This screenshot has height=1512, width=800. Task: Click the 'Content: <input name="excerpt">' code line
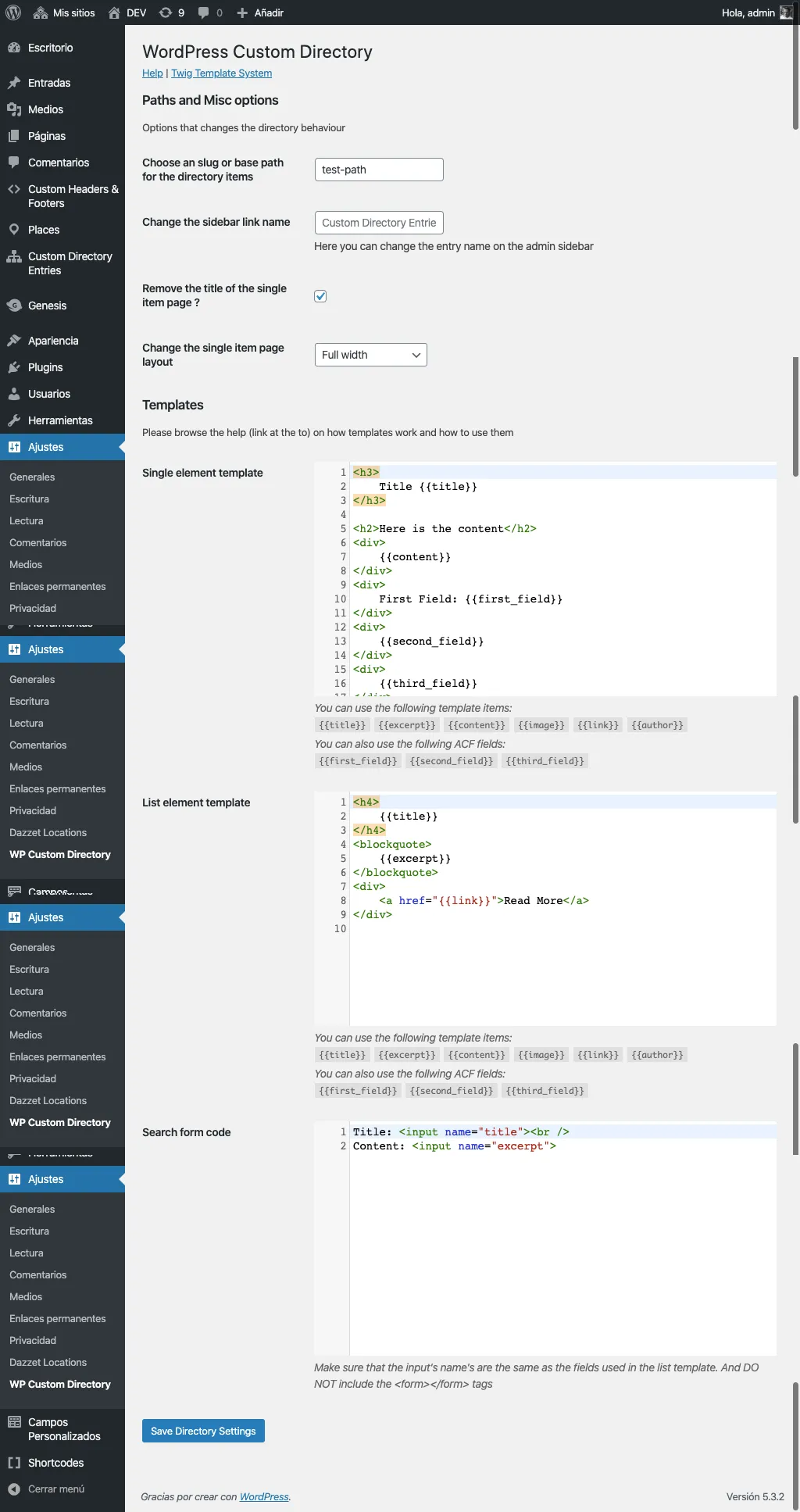pos(455,1146)
